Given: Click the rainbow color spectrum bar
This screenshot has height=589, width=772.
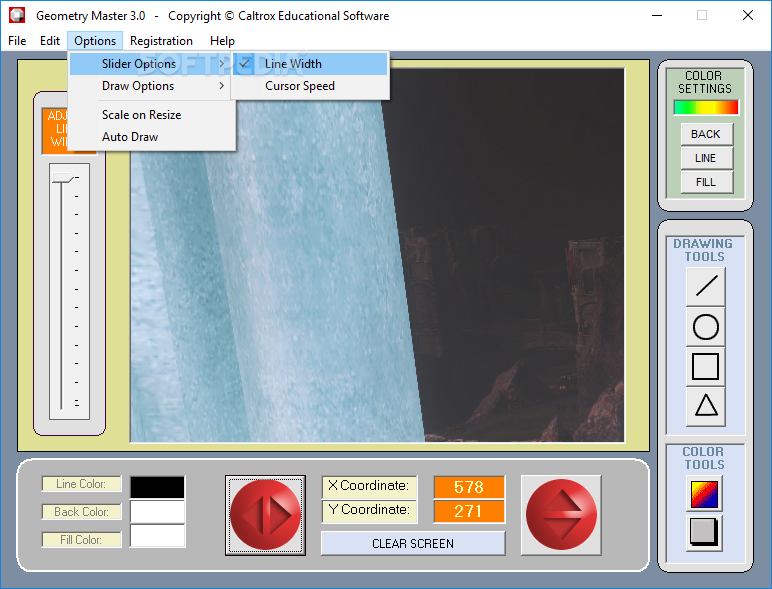Looking at the screenshot, I should (706, 107).
